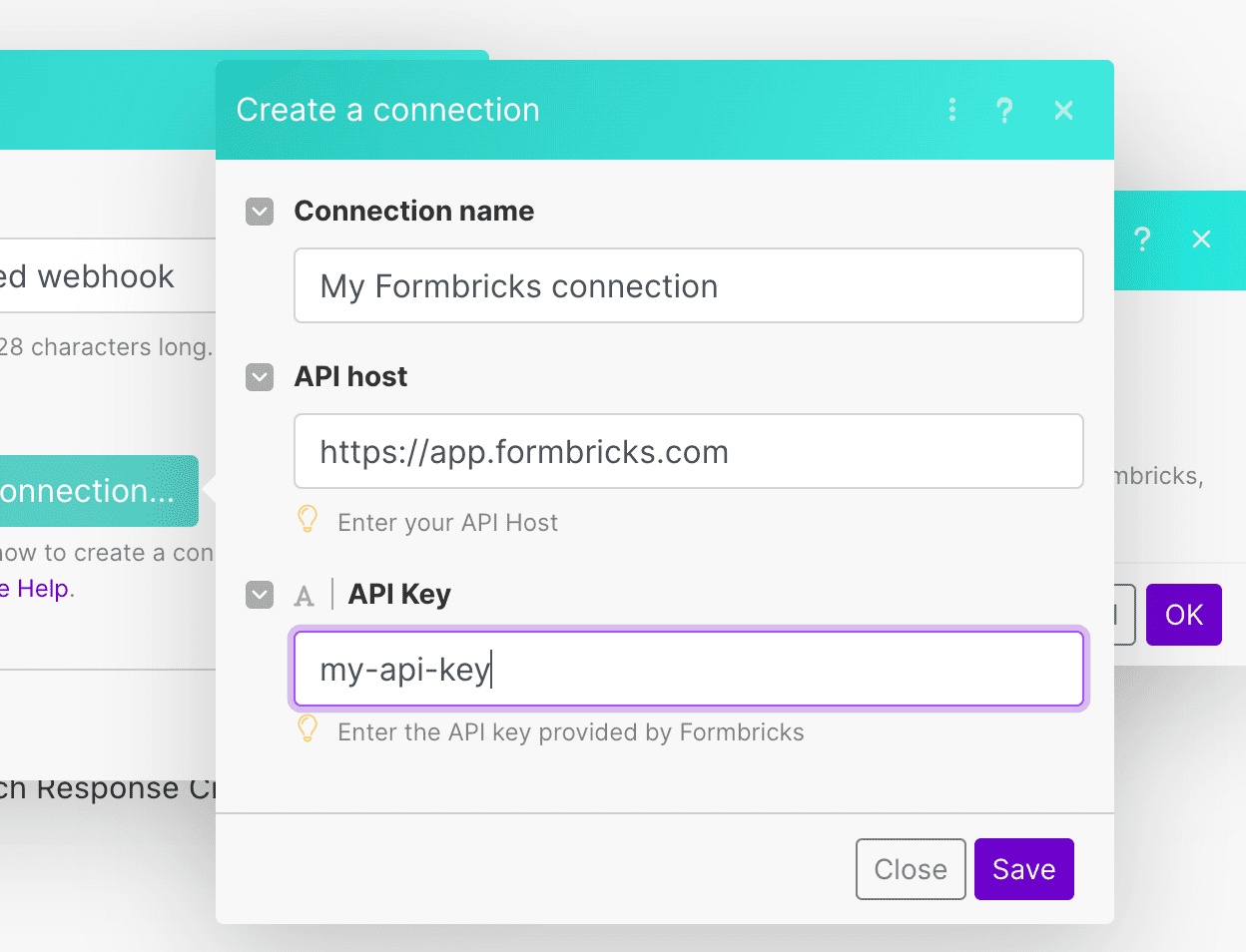
Task: Close the Create a connection dialog with X
Action: click(1064, 110)
